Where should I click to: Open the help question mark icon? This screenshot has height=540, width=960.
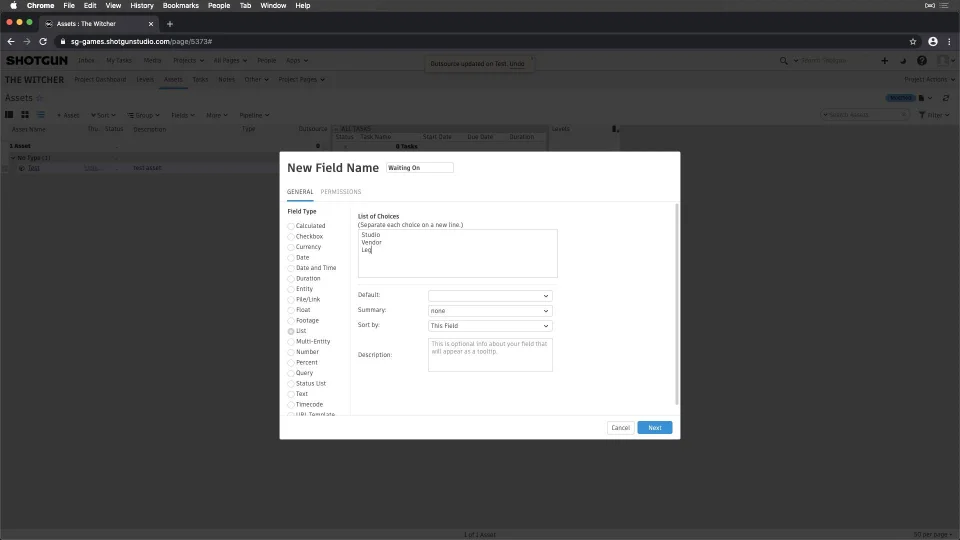point(921,61)
